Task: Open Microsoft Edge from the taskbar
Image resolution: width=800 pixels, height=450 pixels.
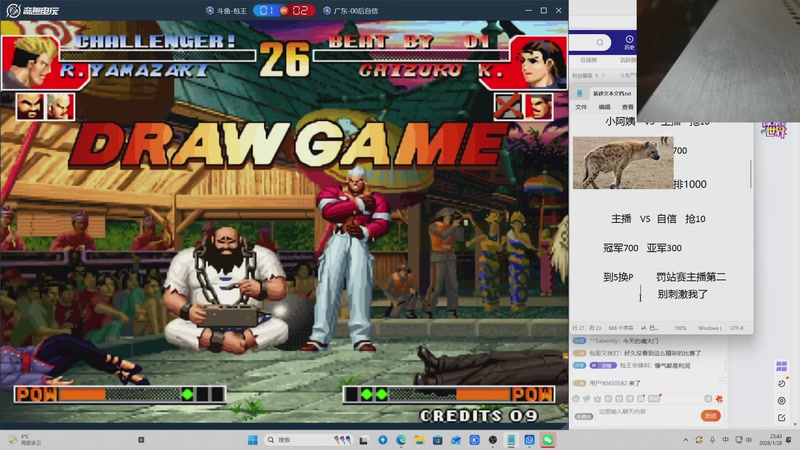Action: (x=401, y=440)
